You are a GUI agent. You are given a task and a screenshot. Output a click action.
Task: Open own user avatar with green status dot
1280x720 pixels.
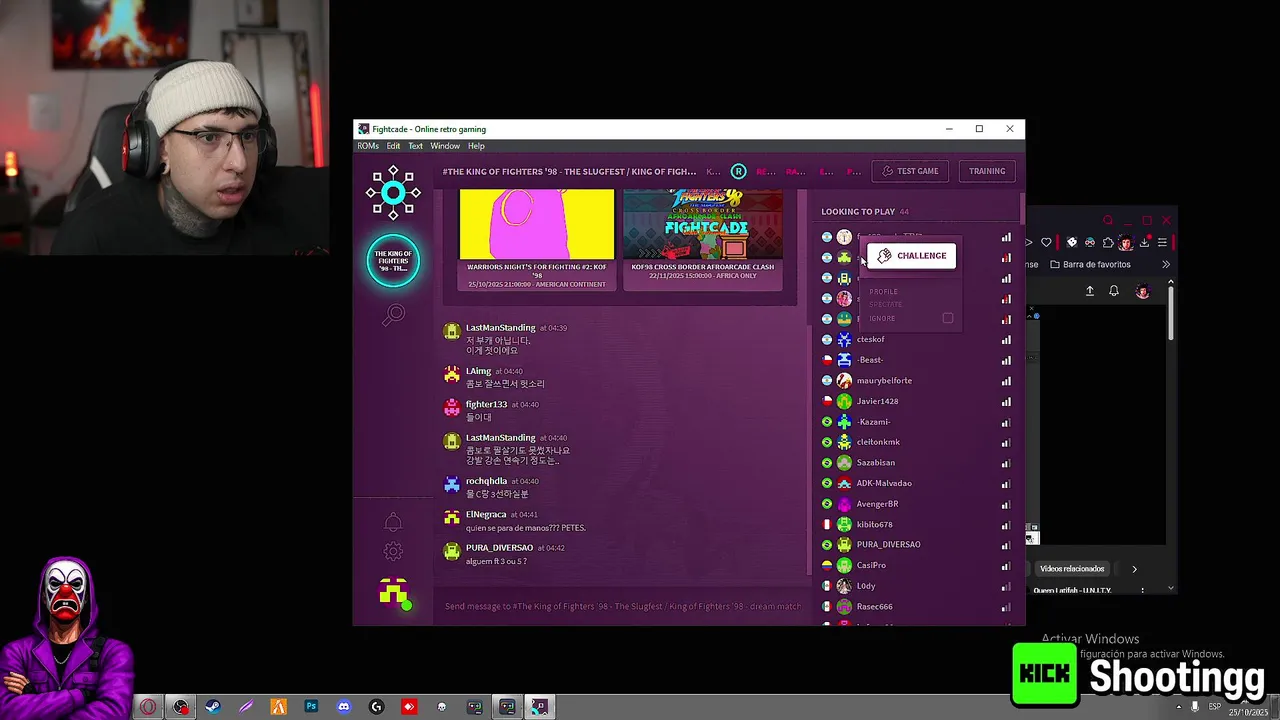[394, 593]
